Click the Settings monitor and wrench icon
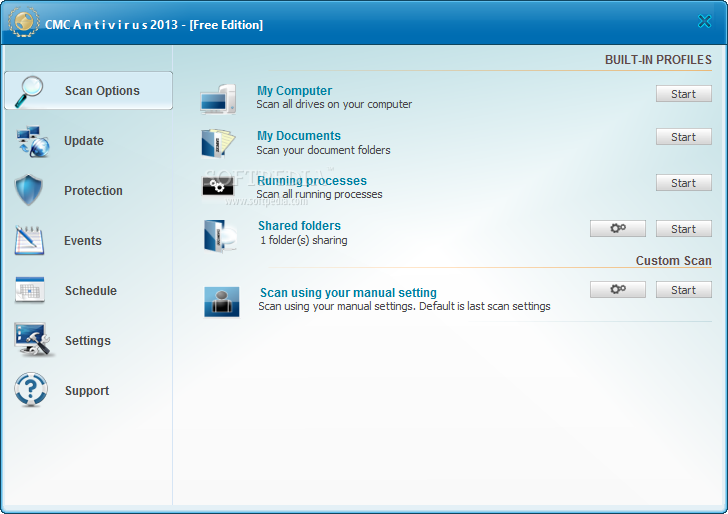This screenshot has width=728, height=514. [33, 339]
